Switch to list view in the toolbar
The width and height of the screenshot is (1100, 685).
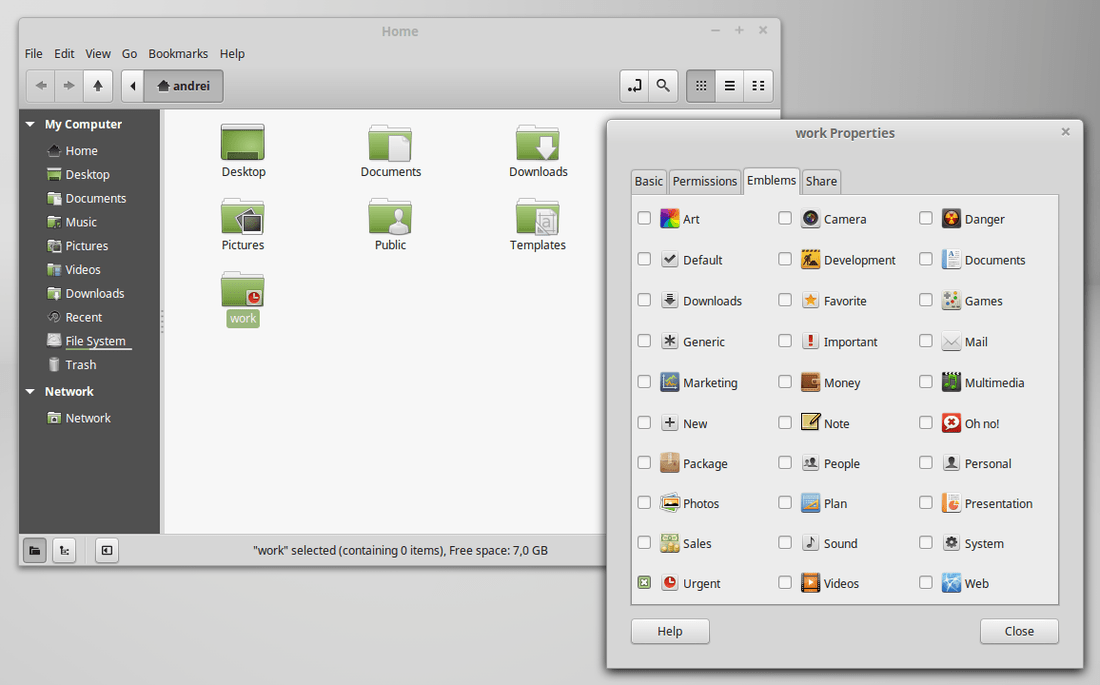click(x=729, y=86)
